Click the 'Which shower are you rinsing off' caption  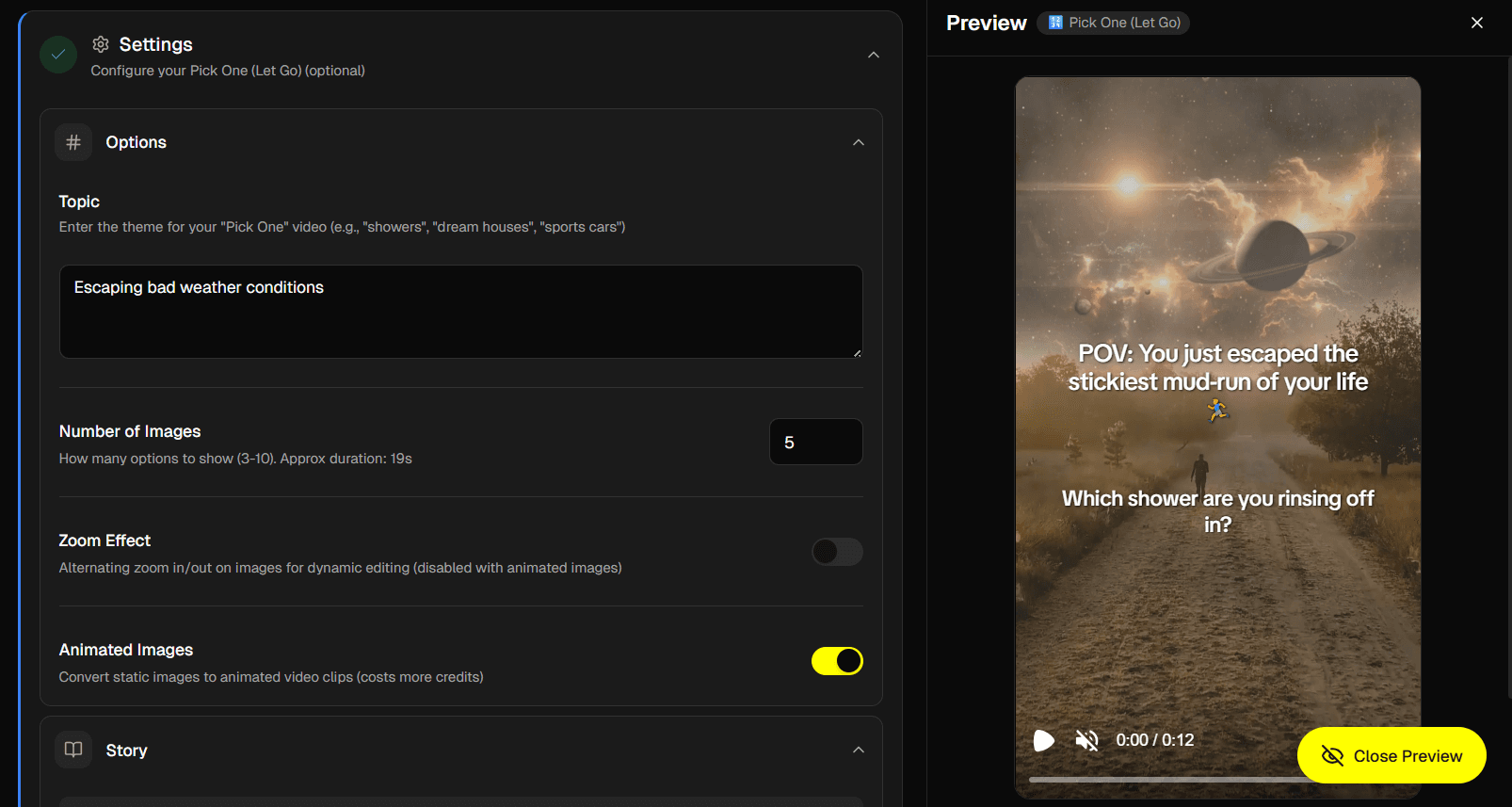coord(1217,510)
